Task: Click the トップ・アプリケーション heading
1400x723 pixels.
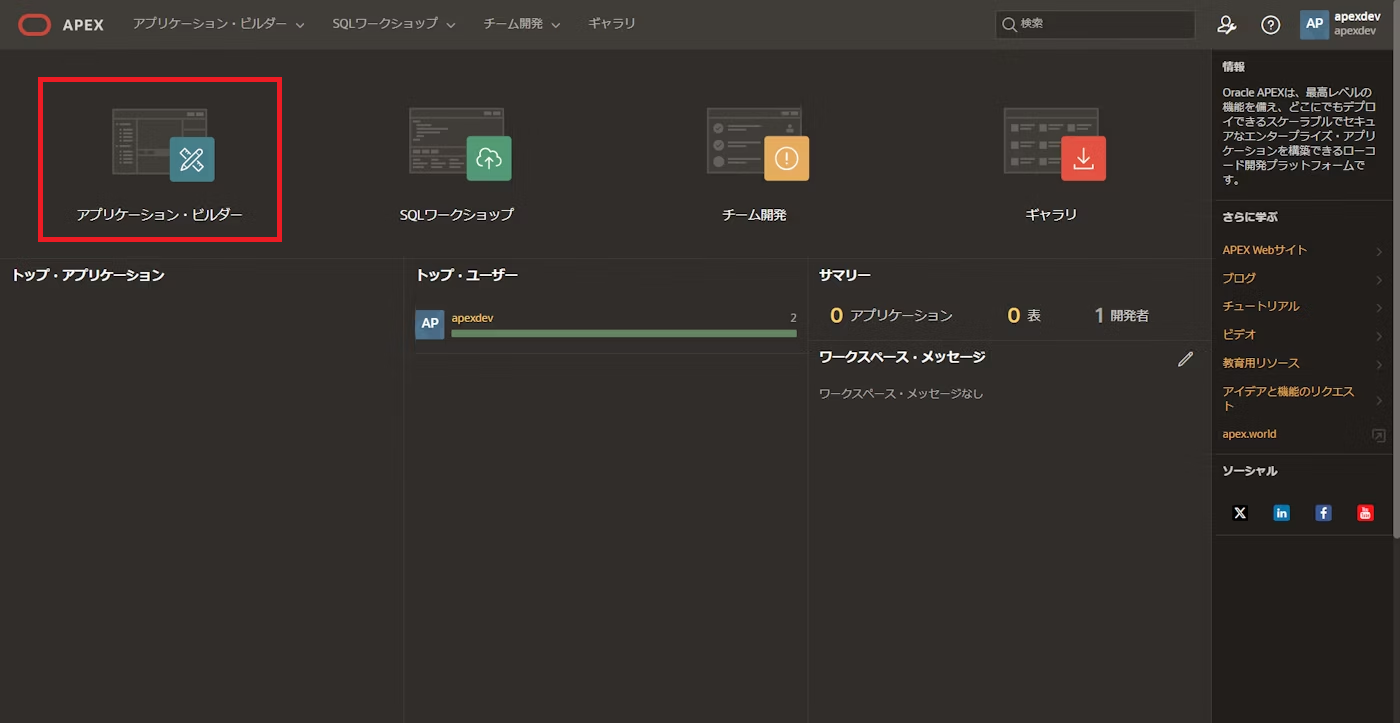Action: point(88,275)
